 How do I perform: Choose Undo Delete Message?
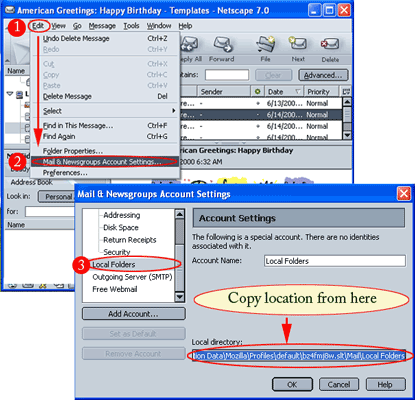tap(105, 38)
